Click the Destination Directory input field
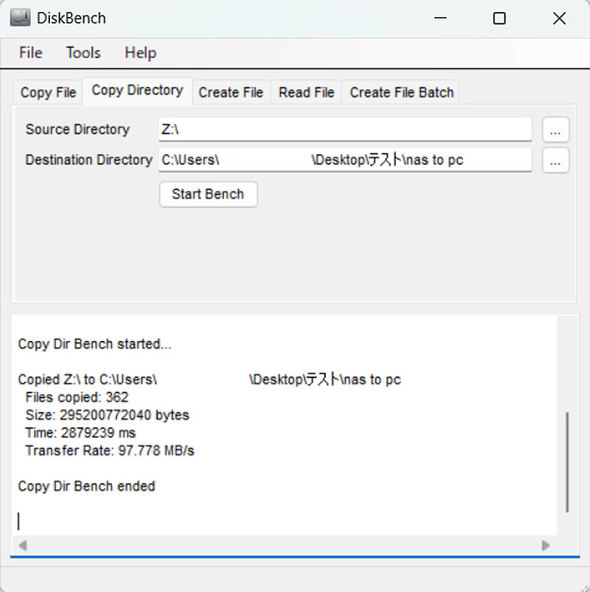 point(345,160)
